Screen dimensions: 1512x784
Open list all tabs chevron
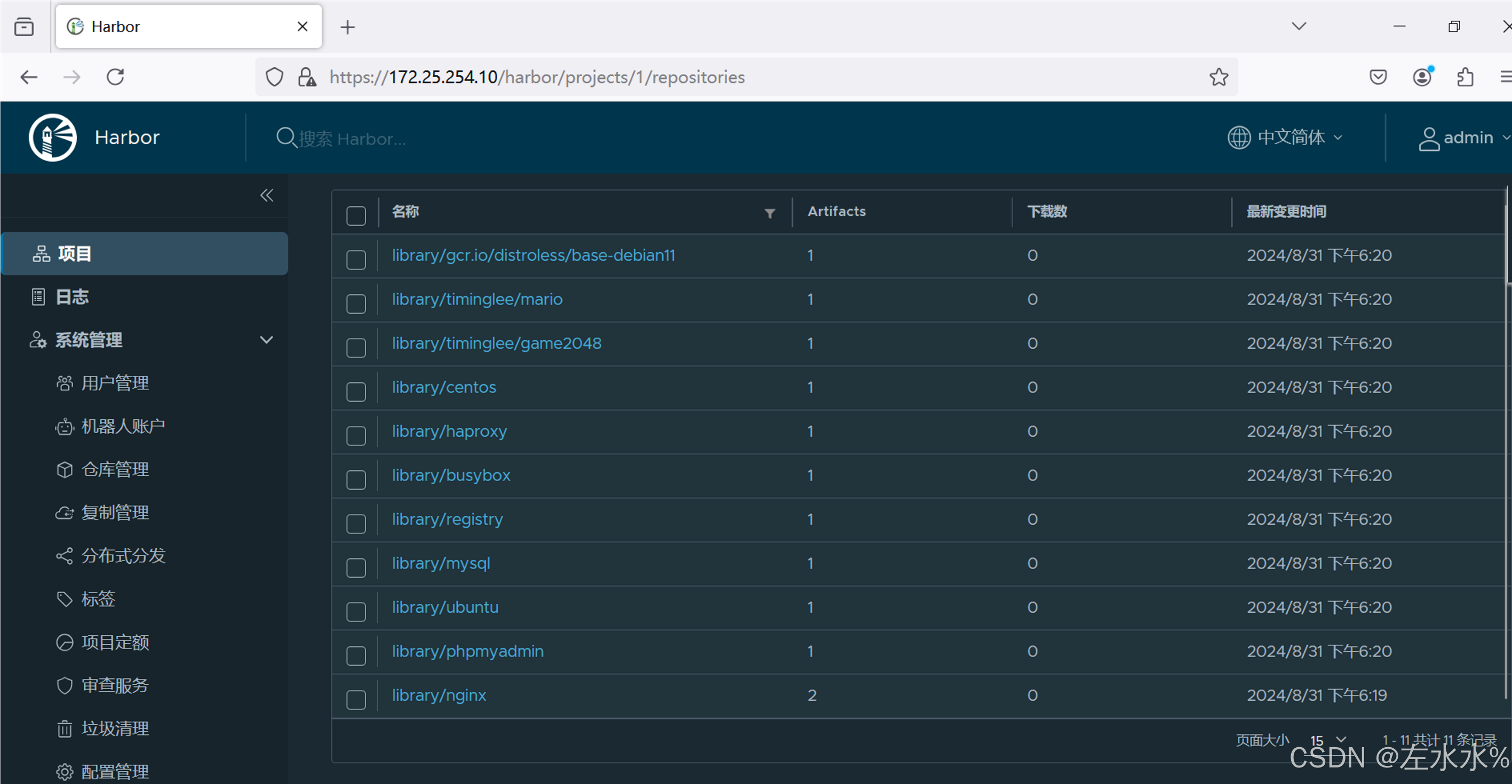tap(1299, 26)
